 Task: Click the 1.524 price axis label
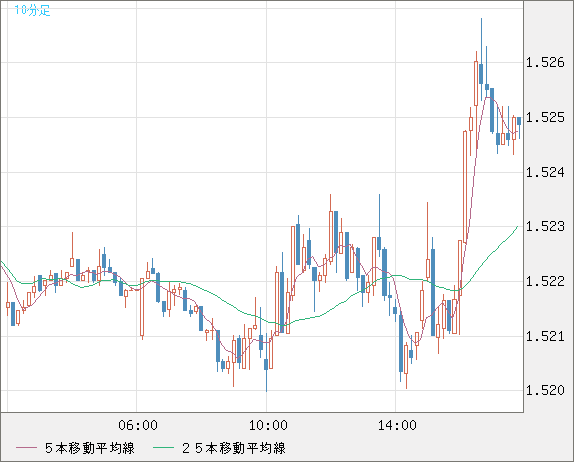pos(545,172)
